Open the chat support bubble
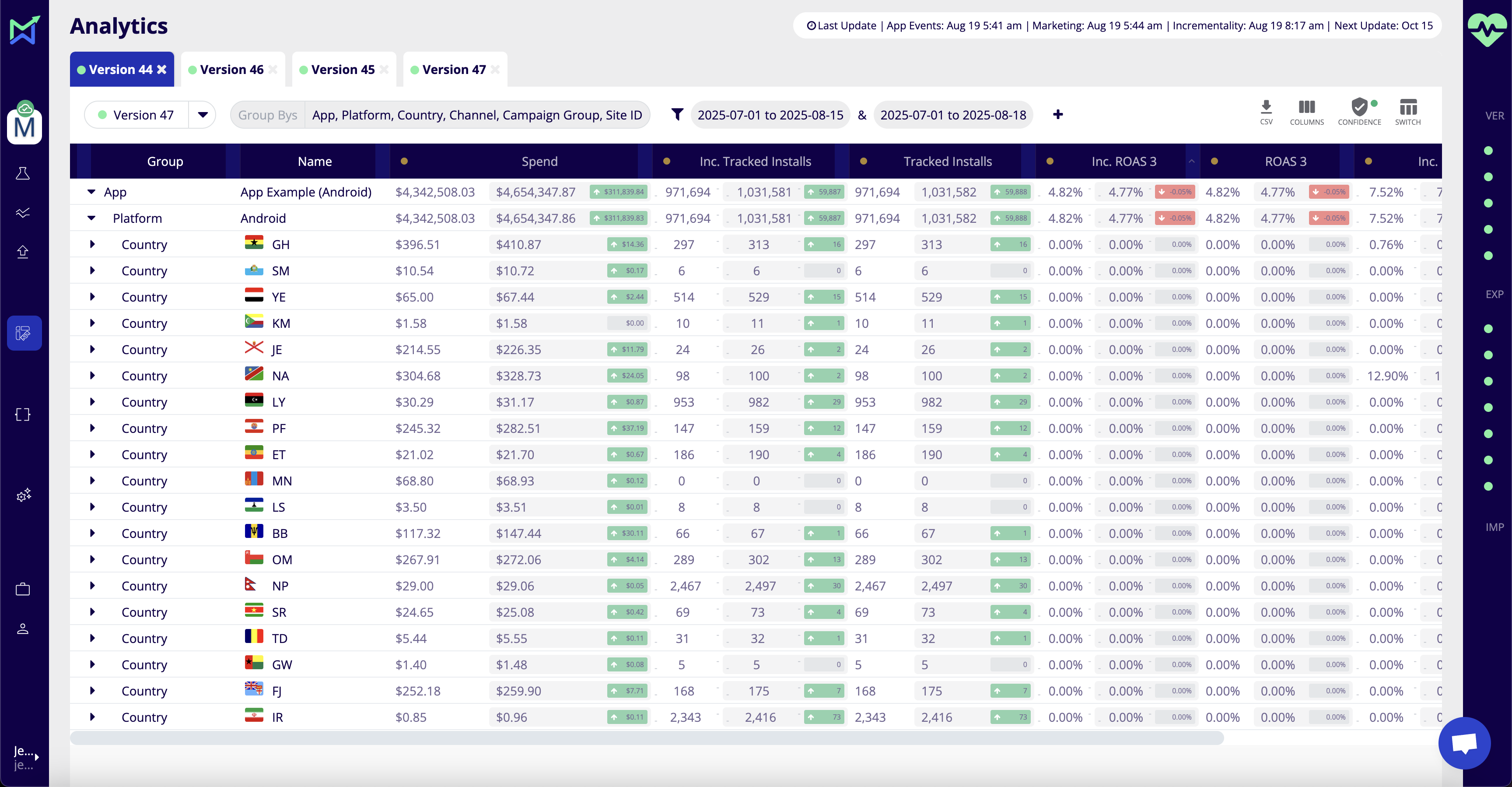Image resolution: width=1512 pixels, height=787 pixels. 1464,744
